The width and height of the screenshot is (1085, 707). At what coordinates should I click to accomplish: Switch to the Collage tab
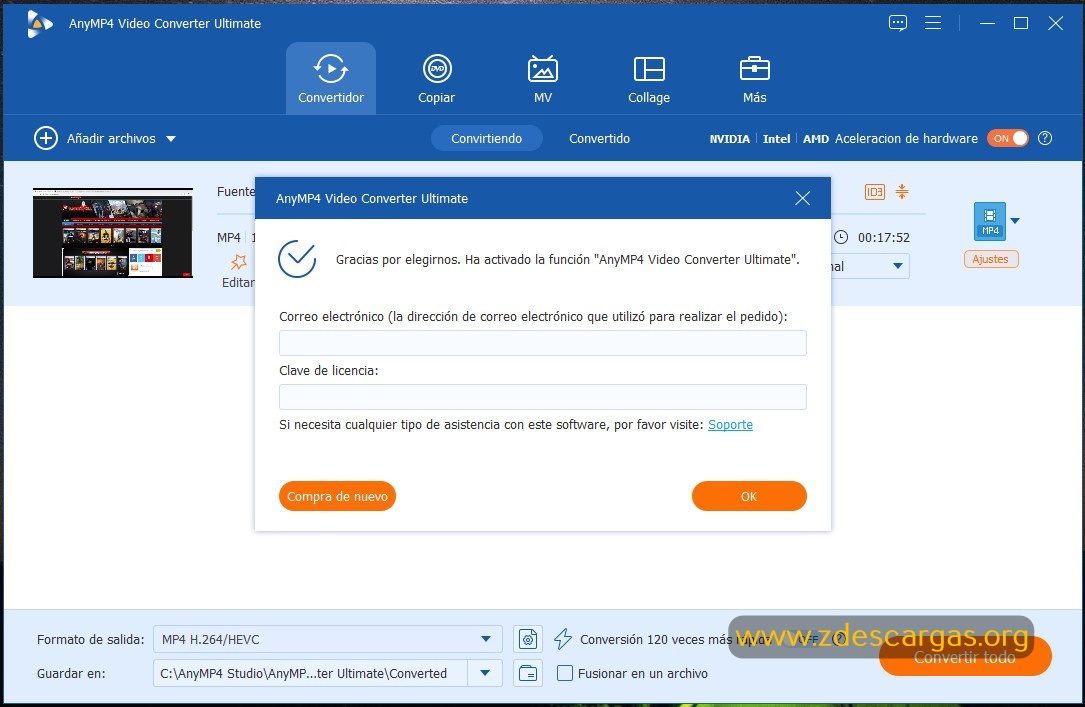[x=648, y=78]
